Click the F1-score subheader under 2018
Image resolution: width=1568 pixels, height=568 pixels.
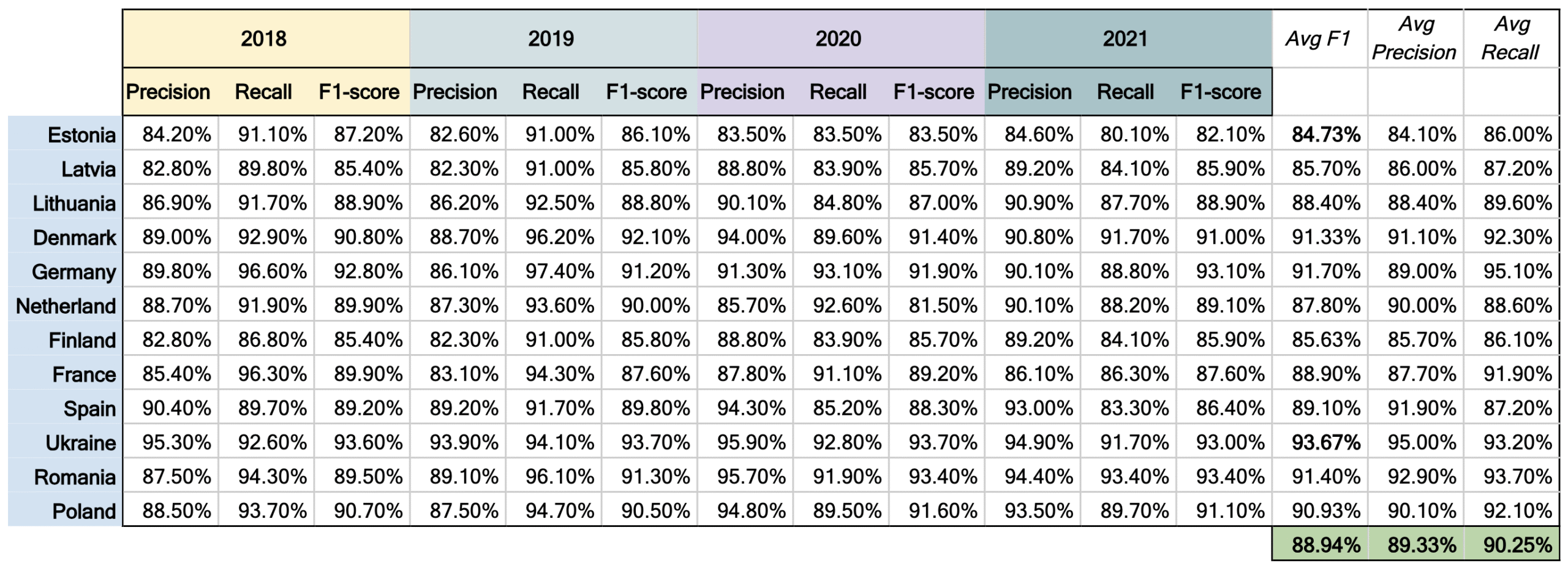point(359,92)
